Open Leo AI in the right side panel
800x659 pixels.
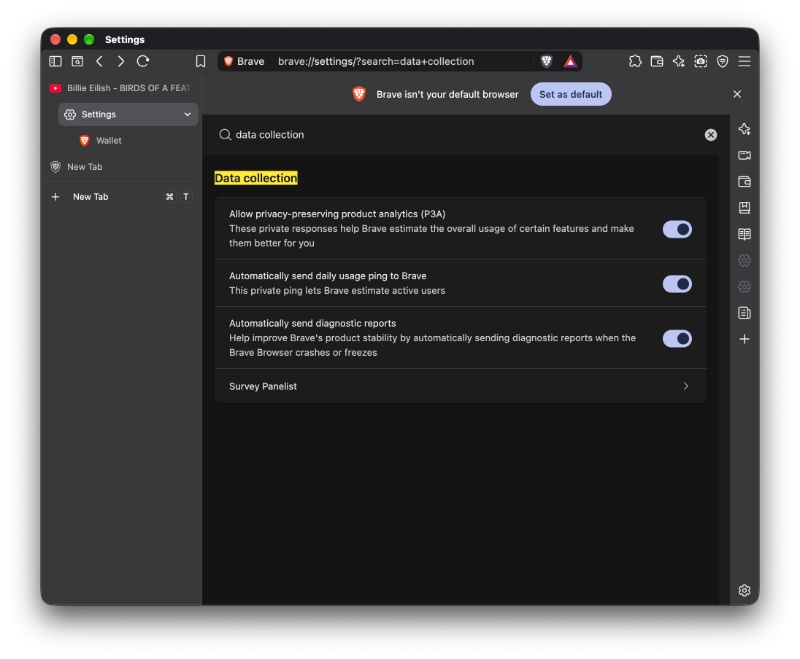click(744, 129)
